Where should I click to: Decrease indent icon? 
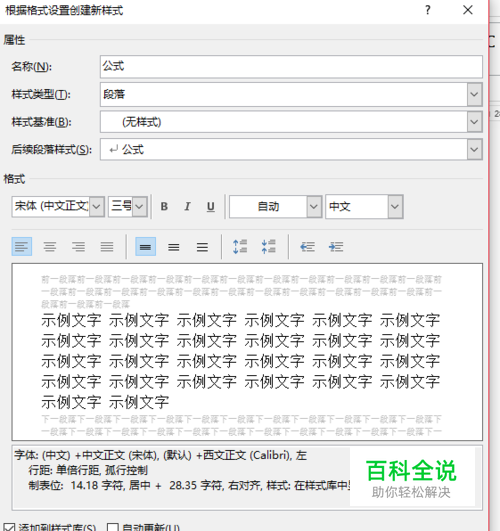click(308, 247)
